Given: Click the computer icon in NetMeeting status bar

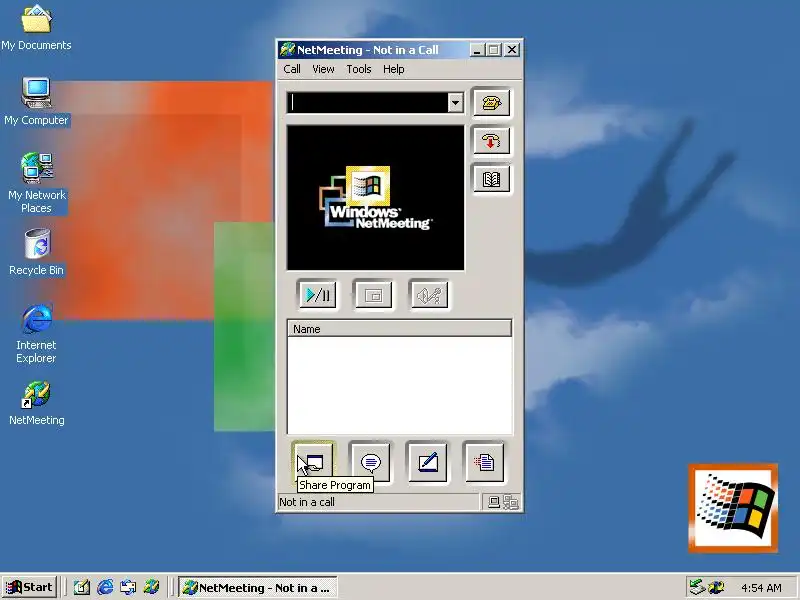Looking at the screenshot, I should [493, 502].
